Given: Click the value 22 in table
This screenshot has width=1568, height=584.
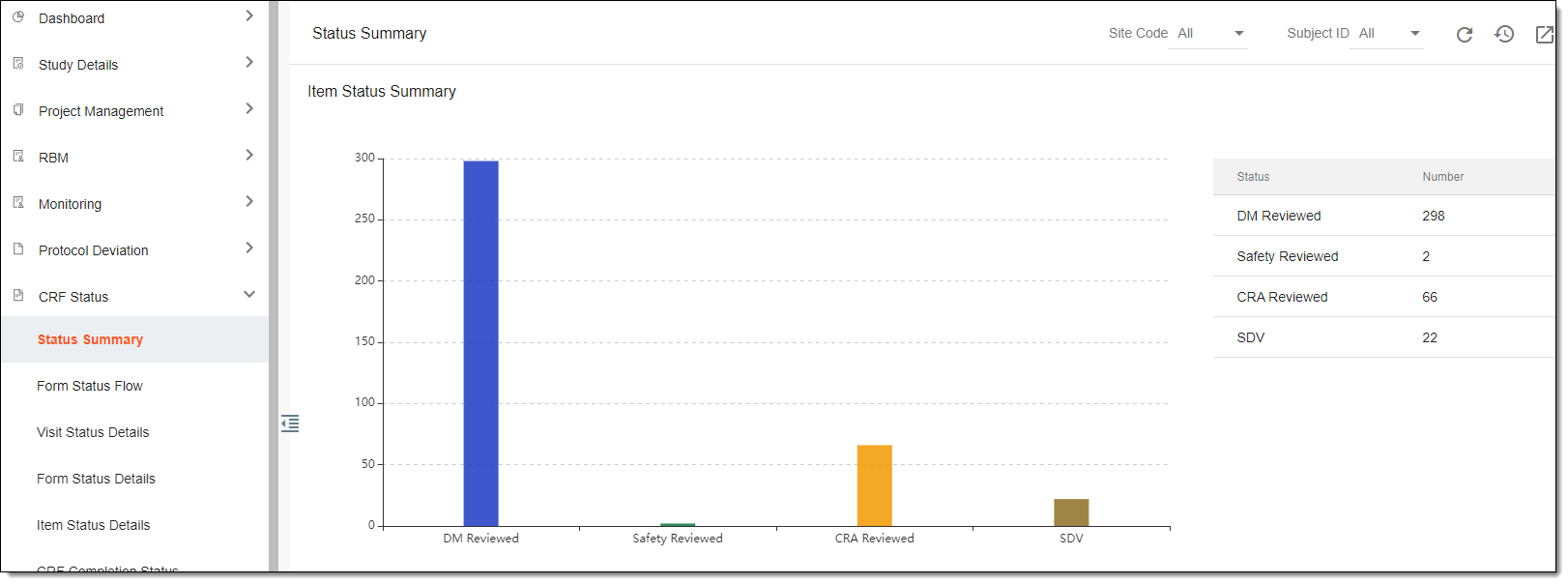Looking at the screenshot, I should [1430, 337].
